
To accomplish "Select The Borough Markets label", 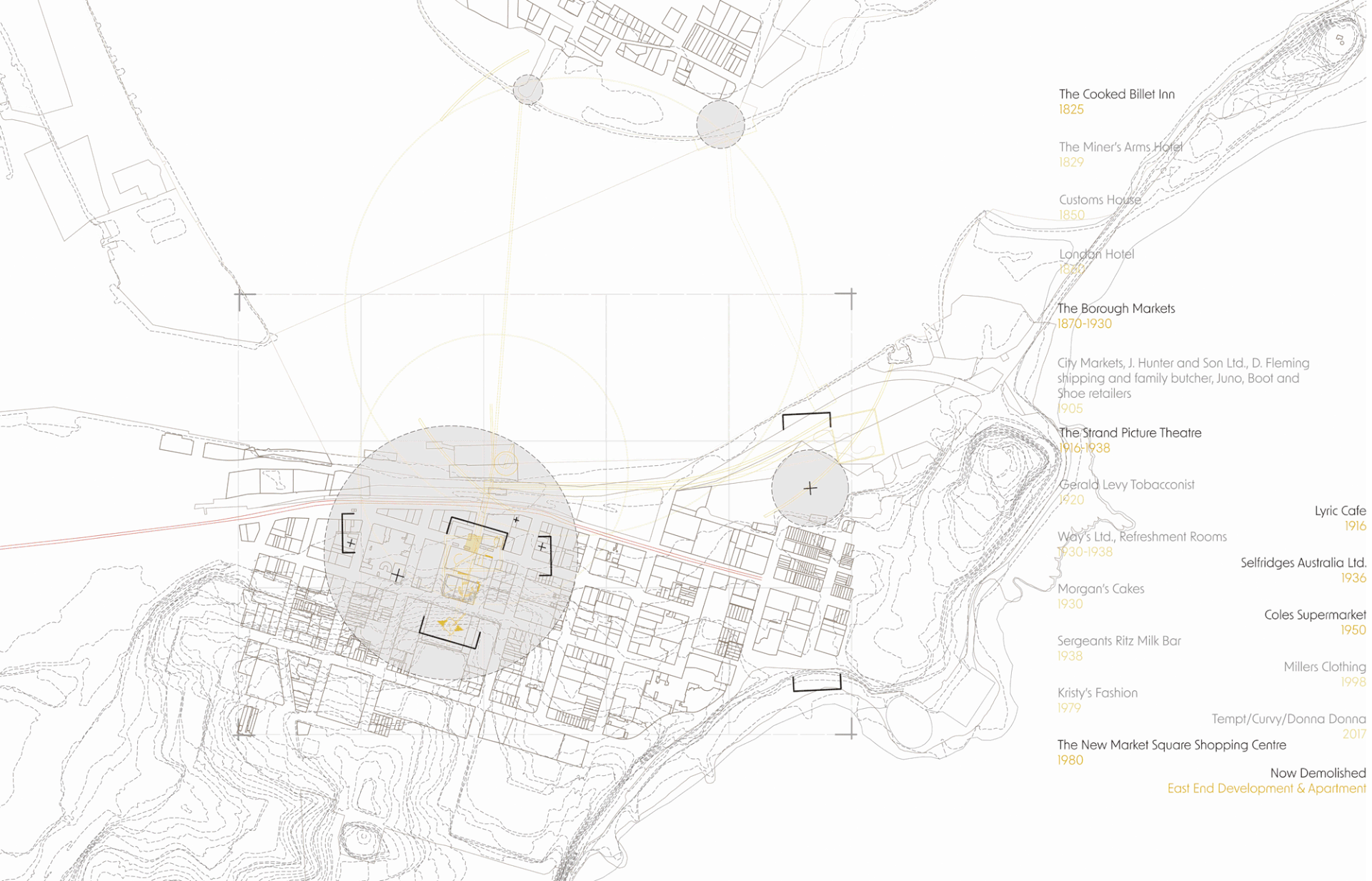I will point(1115,309).
